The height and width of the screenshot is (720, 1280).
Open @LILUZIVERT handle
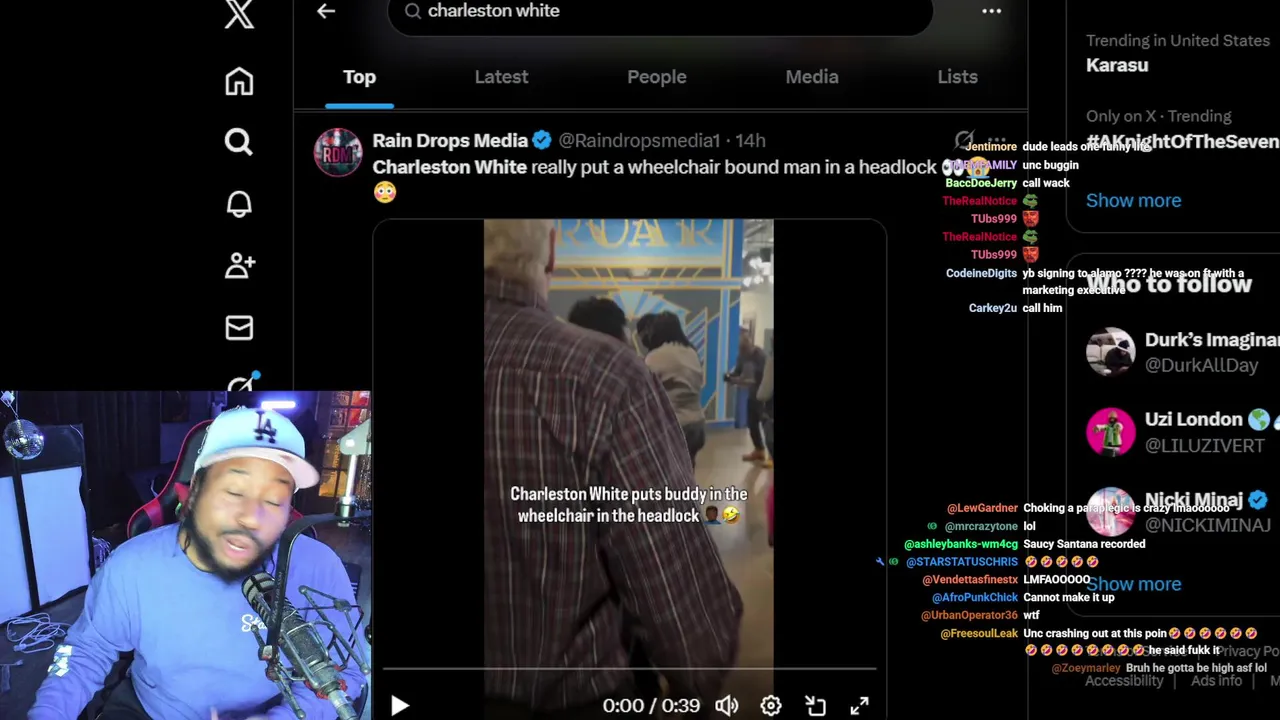click(x=1204, y=446)
